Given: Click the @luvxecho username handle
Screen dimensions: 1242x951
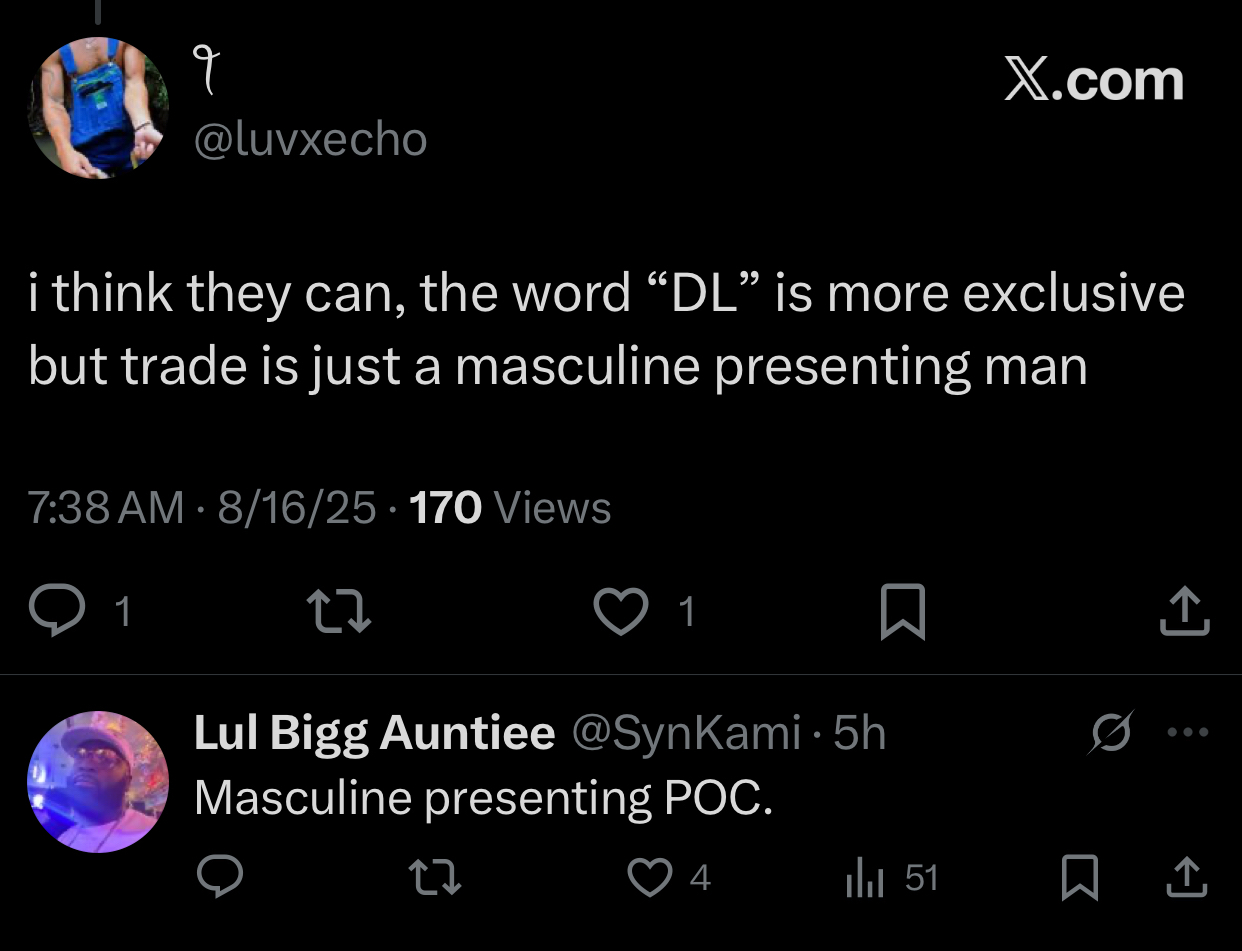Looking at the screenshot, I should (x=309, y=139).
